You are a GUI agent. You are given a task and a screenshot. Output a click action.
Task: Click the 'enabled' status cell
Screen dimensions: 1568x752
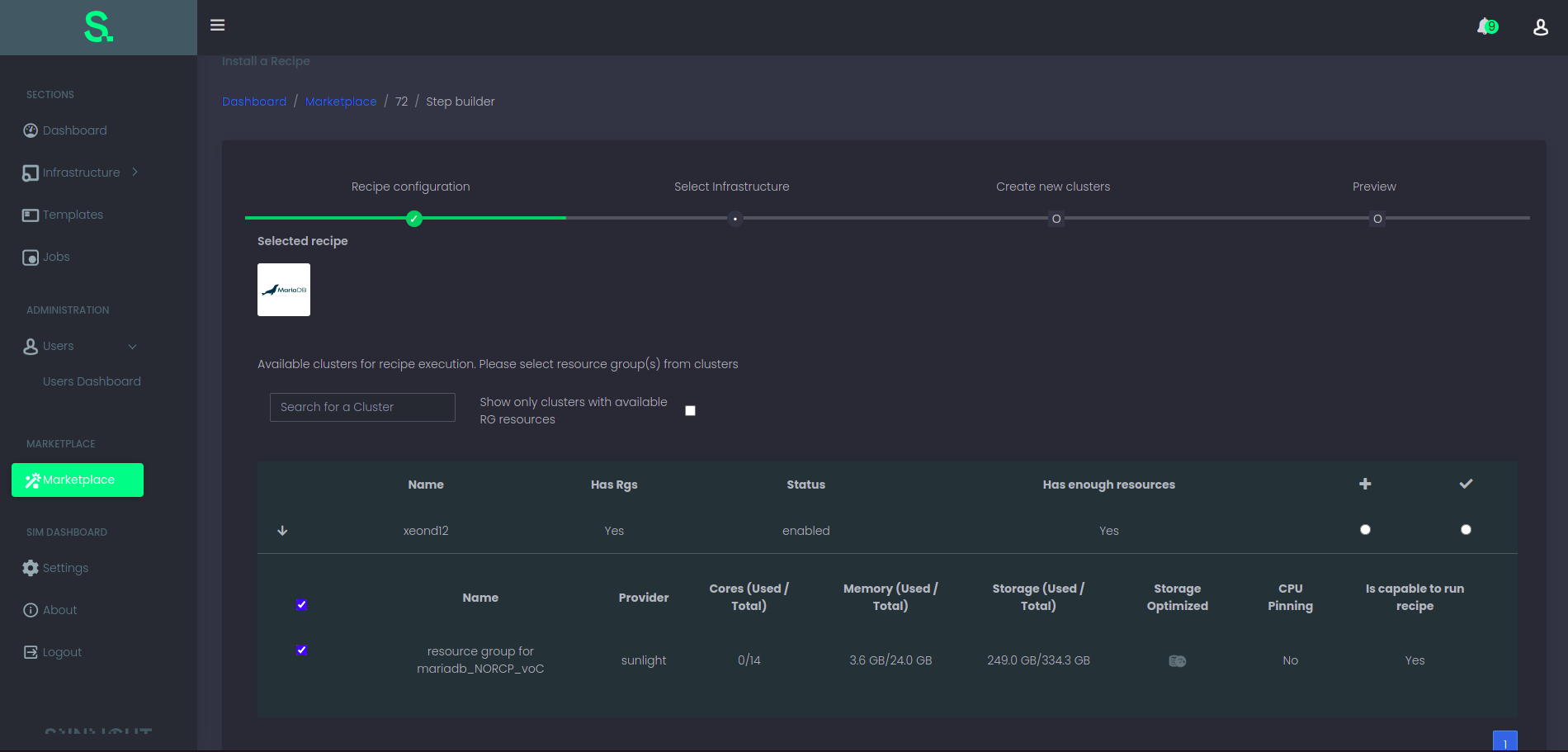(x=806, y=531)
